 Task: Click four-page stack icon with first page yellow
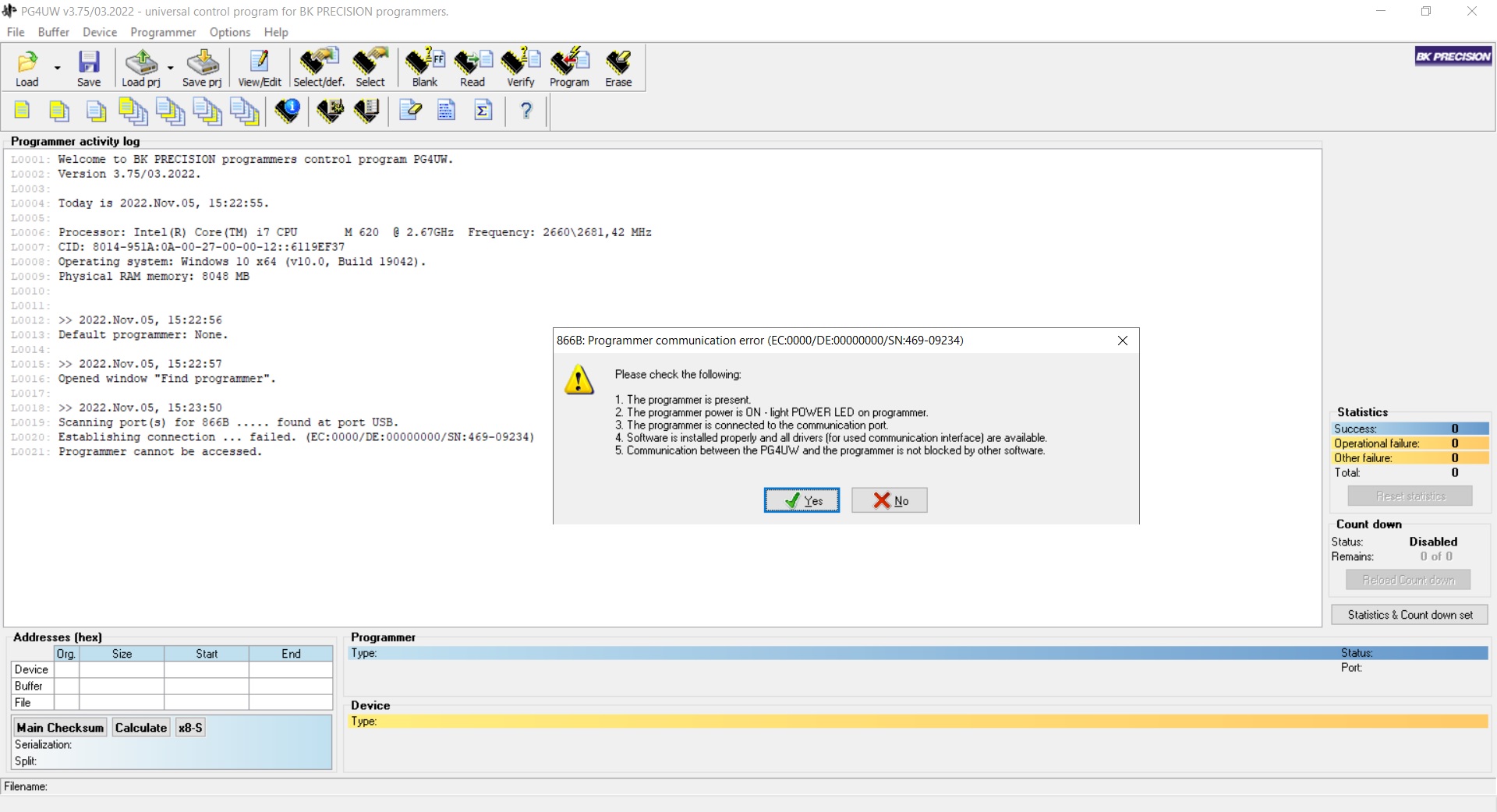[x=133, y=111]
